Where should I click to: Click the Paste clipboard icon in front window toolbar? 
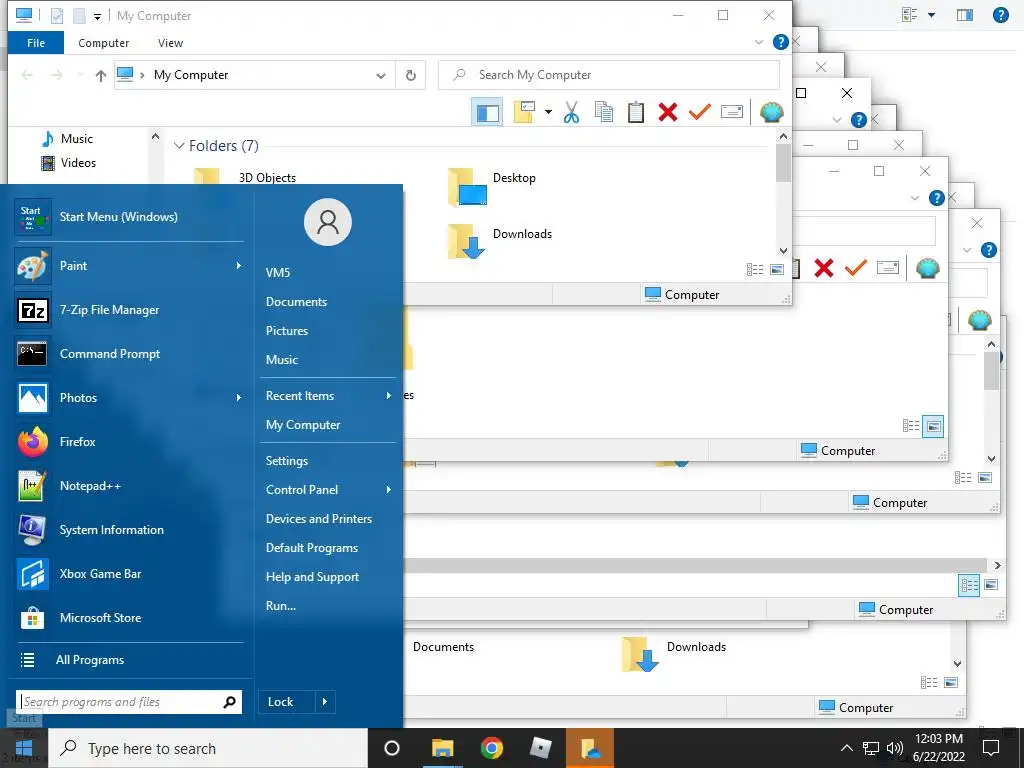tap(635, 112)
